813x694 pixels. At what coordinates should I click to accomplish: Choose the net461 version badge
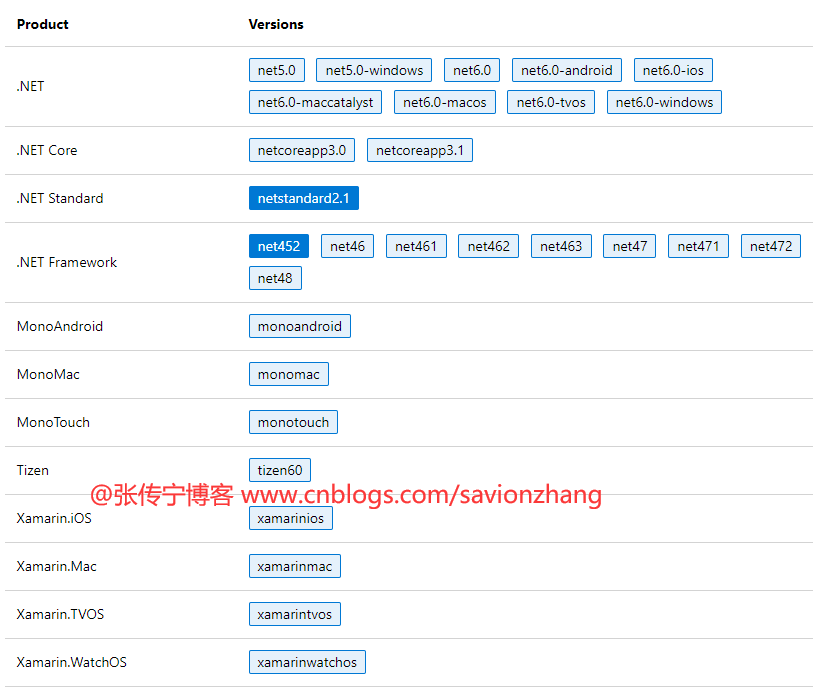pos(416,246)
